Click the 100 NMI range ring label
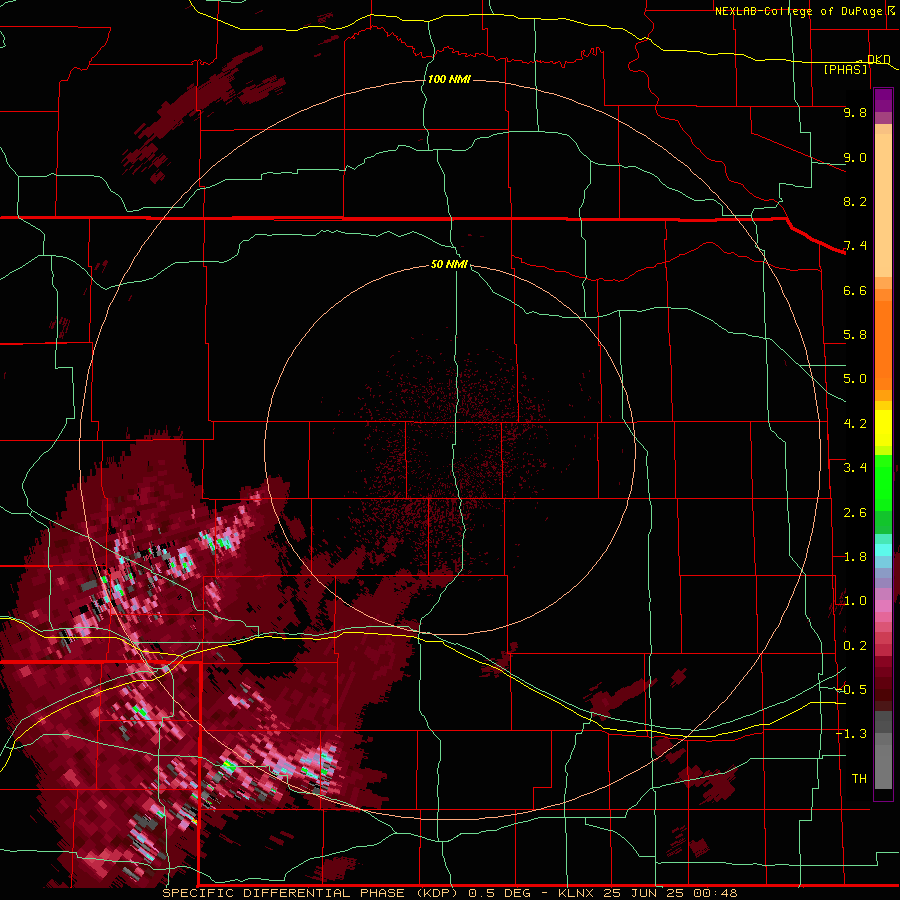 coord(449,79)
